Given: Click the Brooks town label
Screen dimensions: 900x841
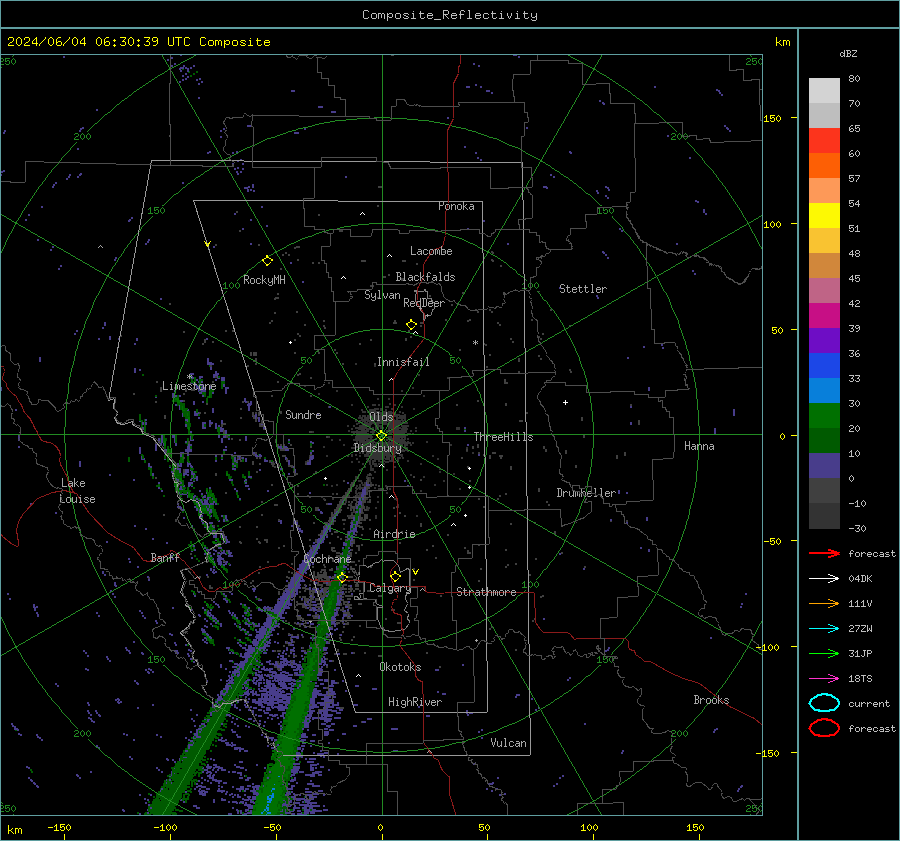Looking at the screenshot, I should (711, 700).
